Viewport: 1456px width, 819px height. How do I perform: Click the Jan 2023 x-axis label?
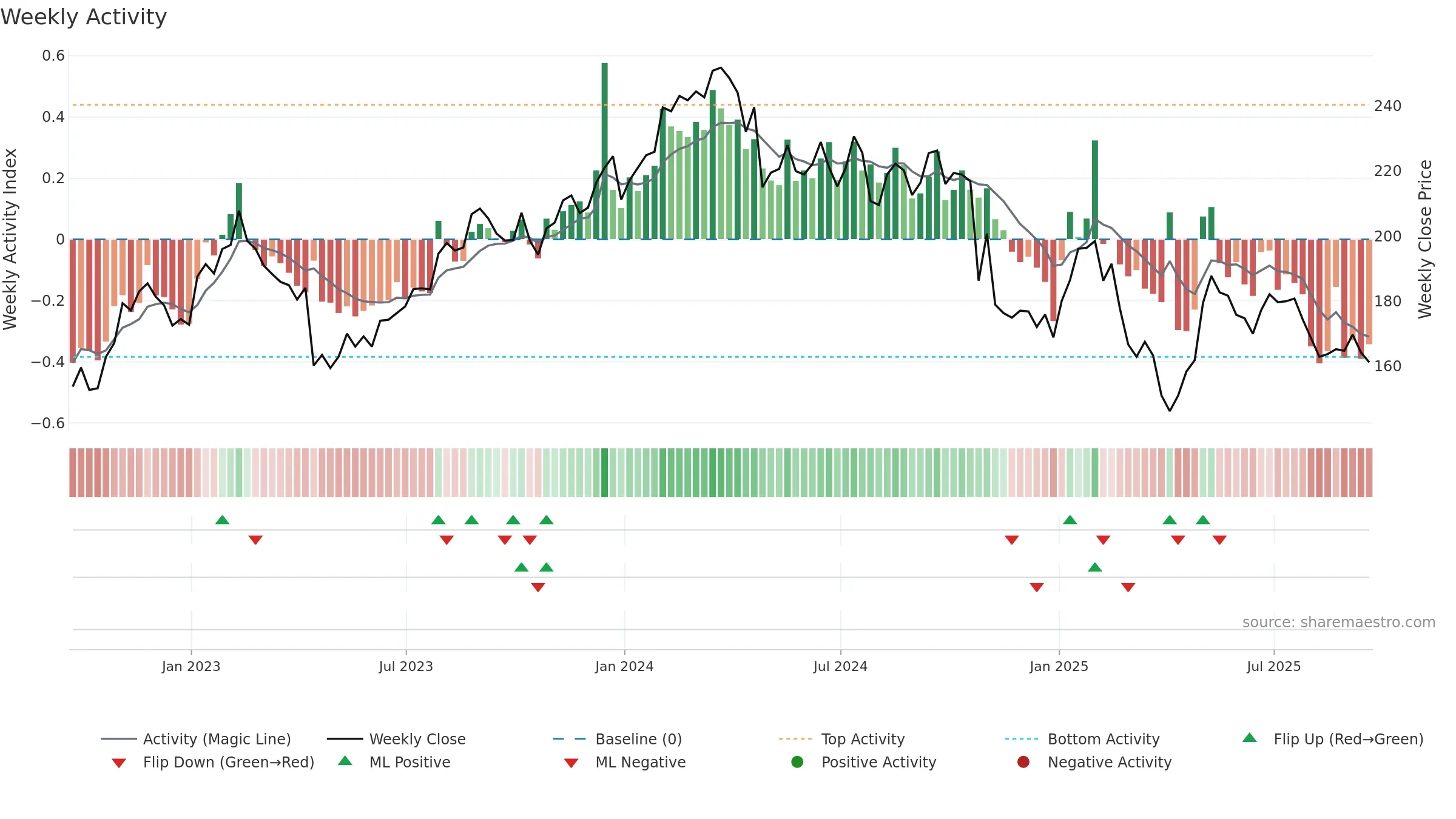[x=191, y=666]
